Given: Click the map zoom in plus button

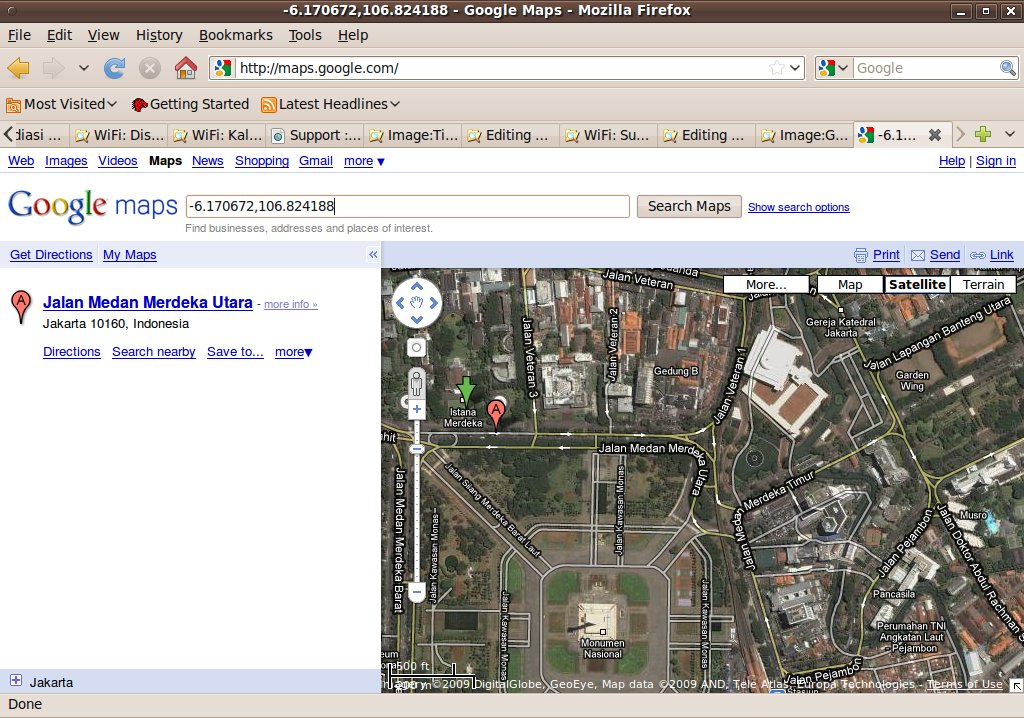Looking at the screenshot, I should click(x=417, y=410).
